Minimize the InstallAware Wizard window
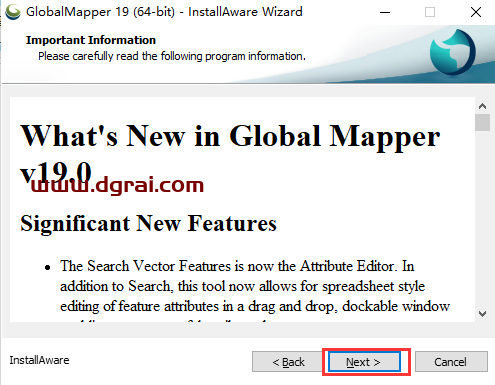Viewport: 495px width, 385px height. (385, 12)
